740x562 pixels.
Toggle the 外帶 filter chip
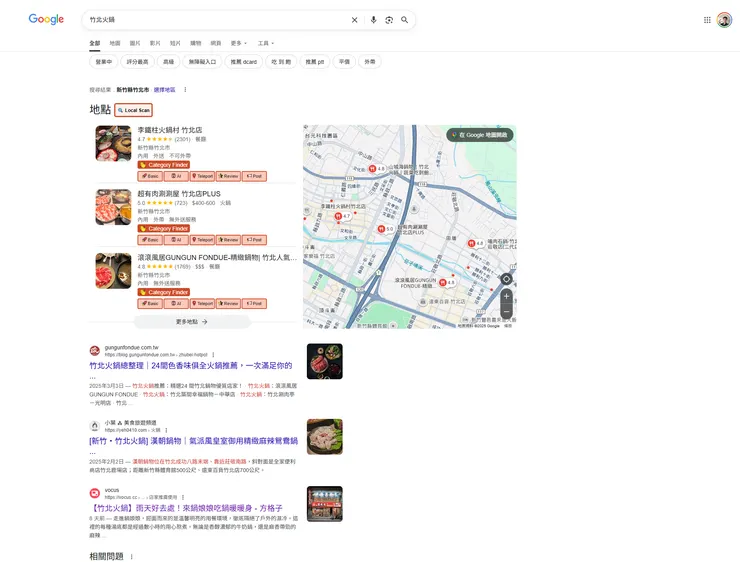pyautogui.click(x=370, y=62)
